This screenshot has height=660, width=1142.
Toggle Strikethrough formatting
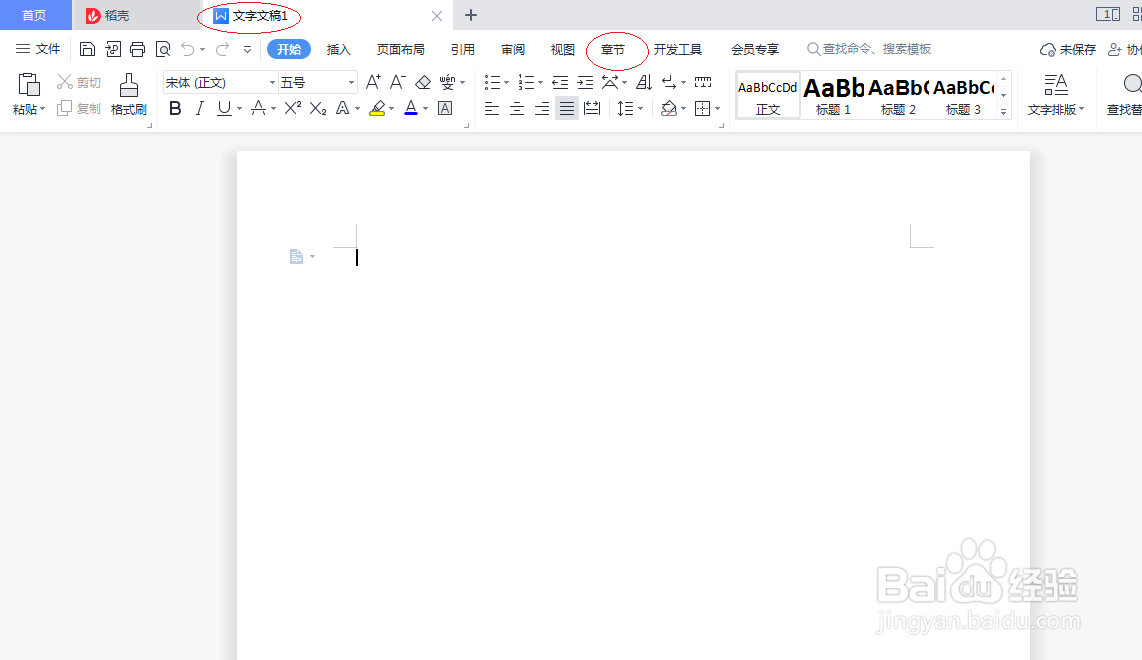pyautogui.click(x=258, y=109)
